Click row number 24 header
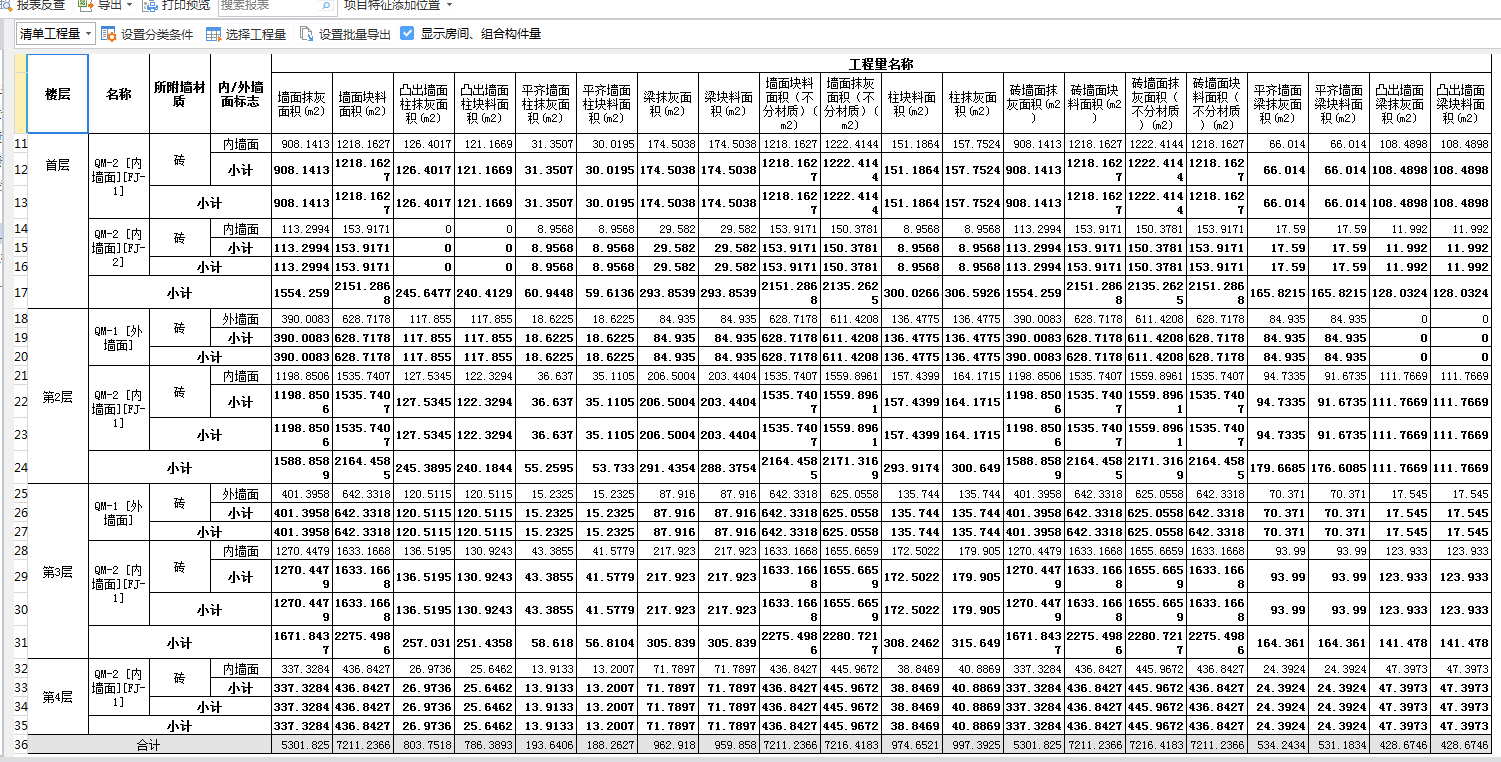This screenshot has width=1501, height=762. point(20,467)
